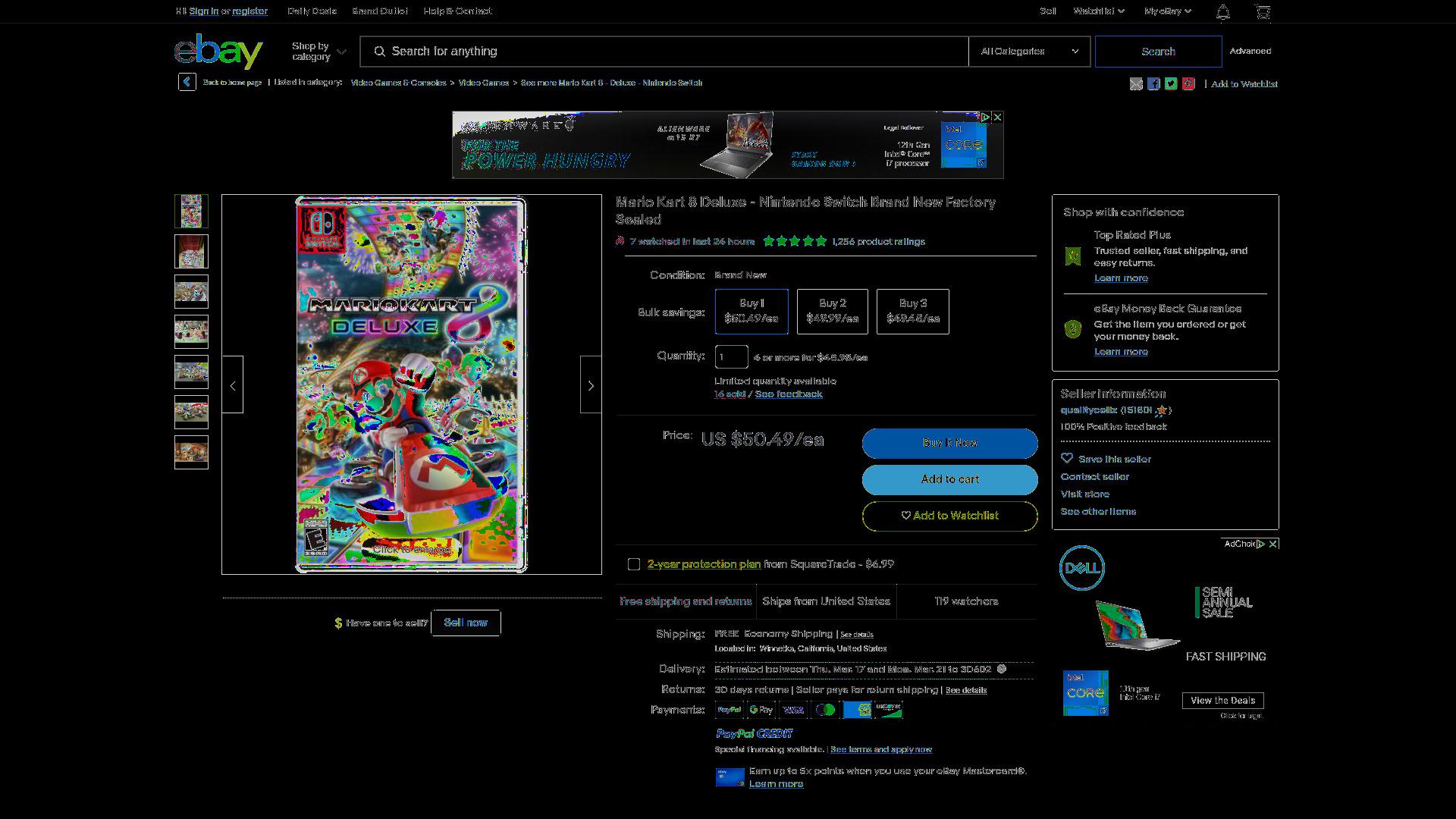Share listing on Facebook icon
1456x819 pixels.
[x=1153, y=84]
